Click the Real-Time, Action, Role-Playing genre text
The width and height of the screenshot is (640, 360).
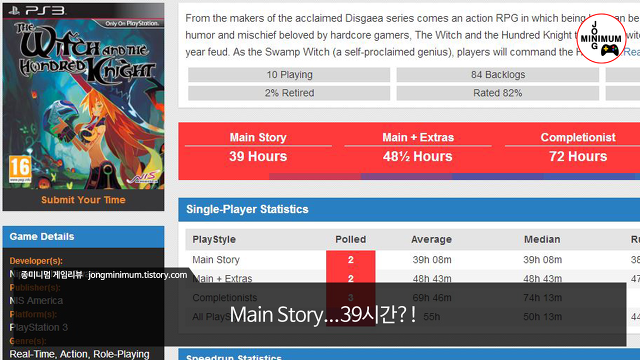click(80, 354)
